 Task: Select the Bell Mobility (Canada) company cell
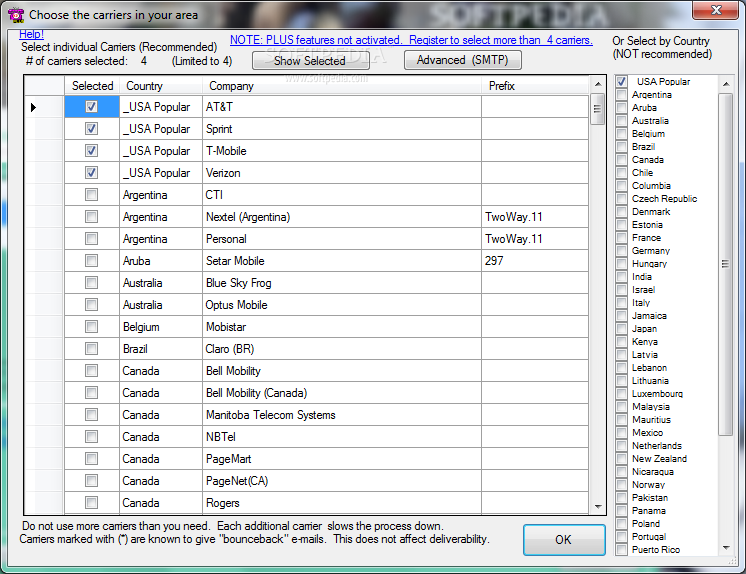[342, 393]
